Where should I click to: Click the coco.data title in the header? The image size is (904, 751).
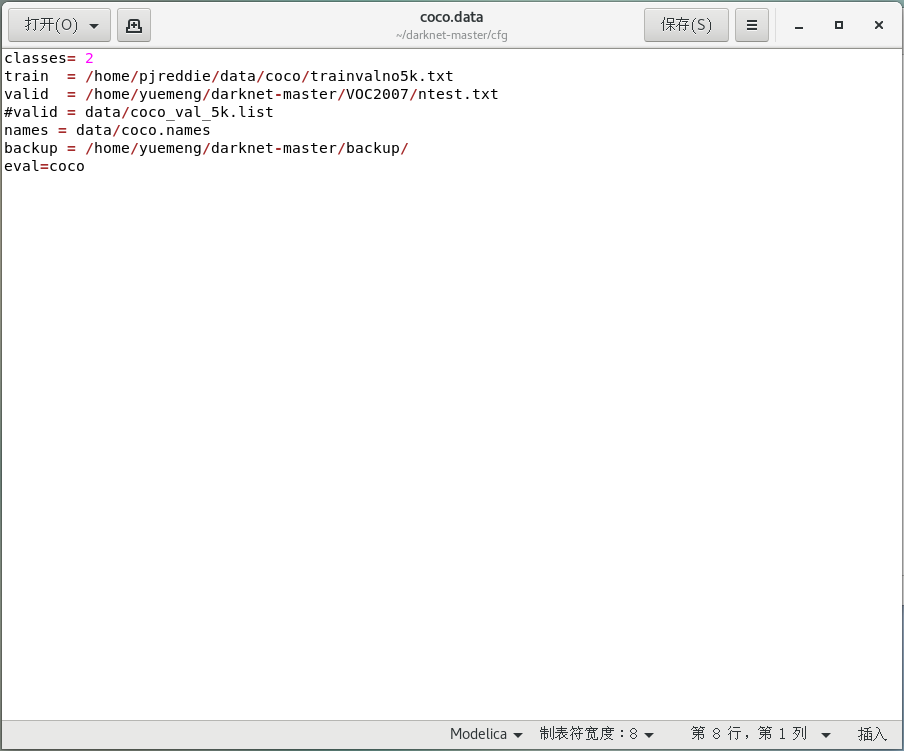tap(451, 18)
